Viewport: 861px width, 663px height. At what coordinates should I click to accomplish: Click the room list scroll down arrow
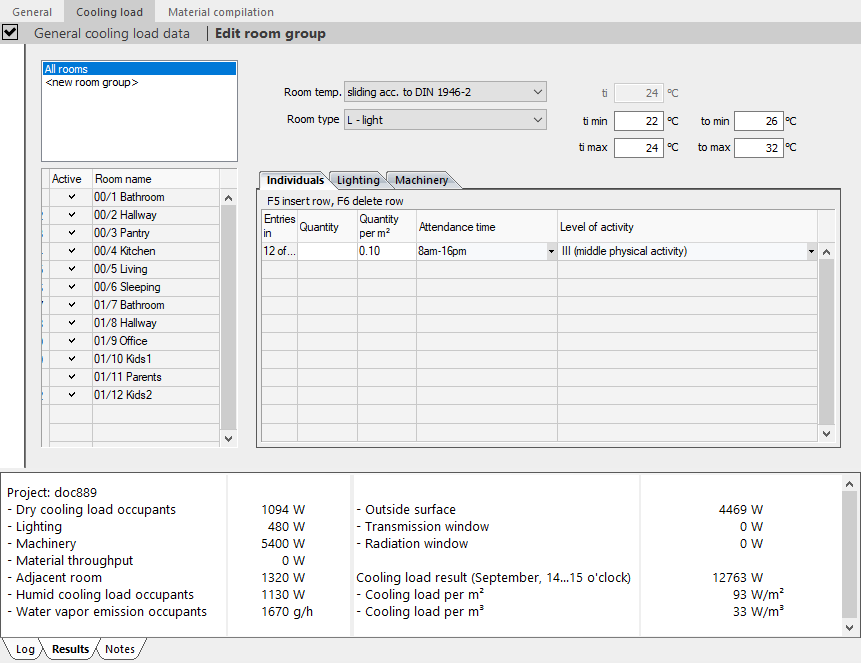pyautogui.click(x=228, y=438)
